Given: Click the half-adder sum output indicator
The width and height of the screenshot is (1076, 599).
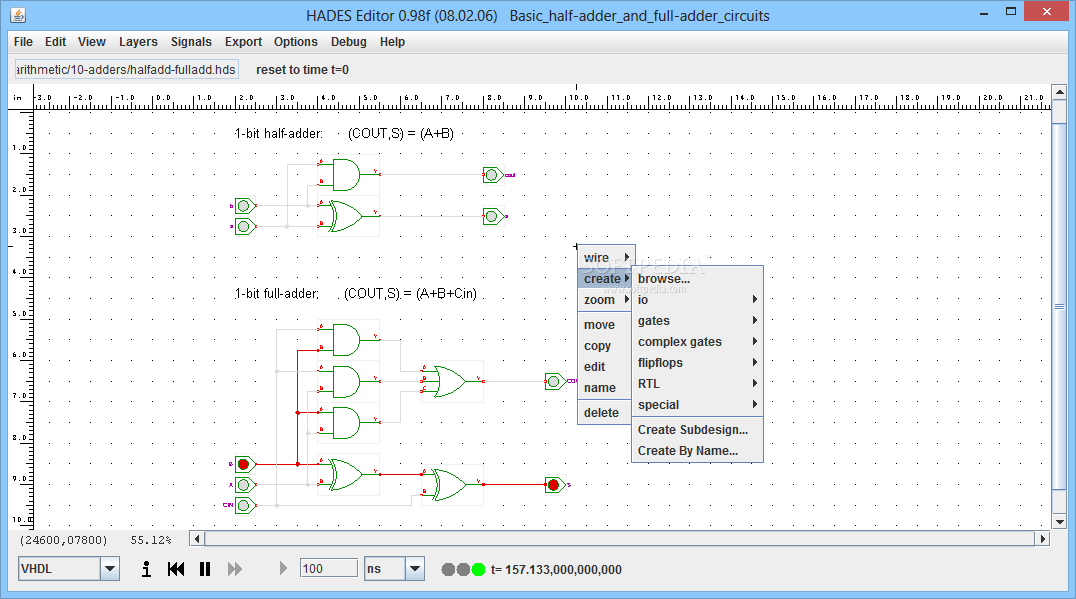Looking at the screenshot, I should pyautogui.click(x=492, y=217).
